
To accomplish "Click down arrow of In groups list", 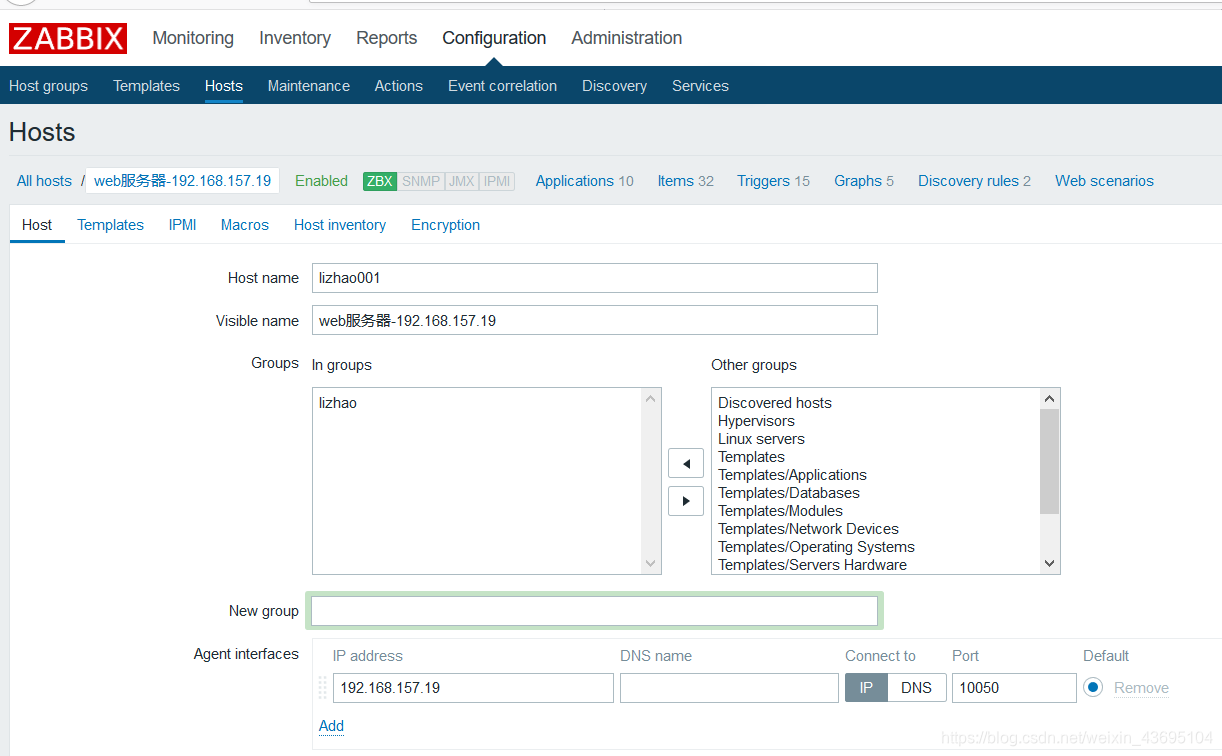I will tap(652, 564).
